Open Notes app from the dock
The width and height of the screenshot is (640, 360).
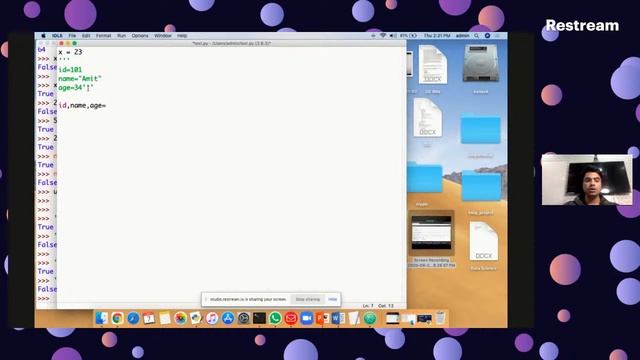coord(164,318)
